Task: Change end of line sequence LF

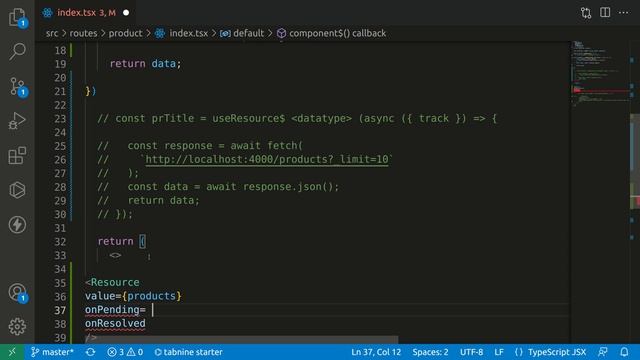Action: pos(499,352)
